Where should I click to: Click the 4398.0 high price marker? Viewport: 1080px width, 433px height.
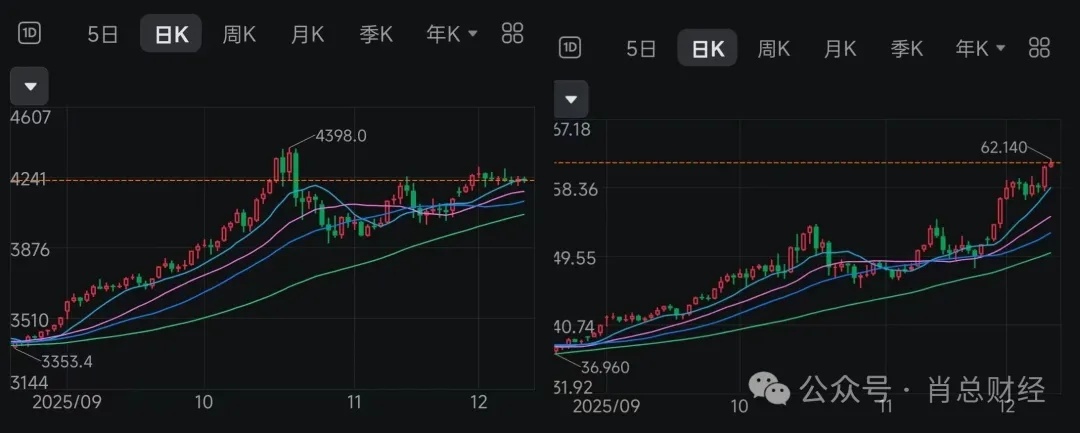coord(341,135)
